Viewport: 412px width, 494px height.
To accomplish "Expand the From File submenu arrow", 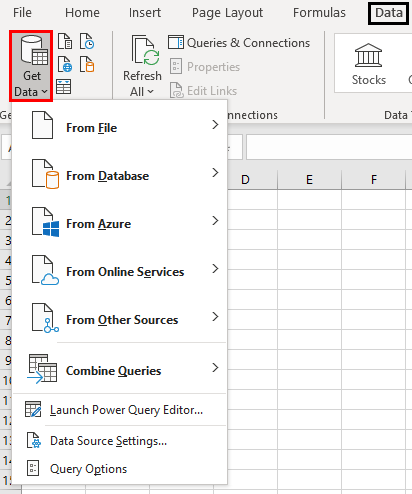I will (x=215, y=125).
